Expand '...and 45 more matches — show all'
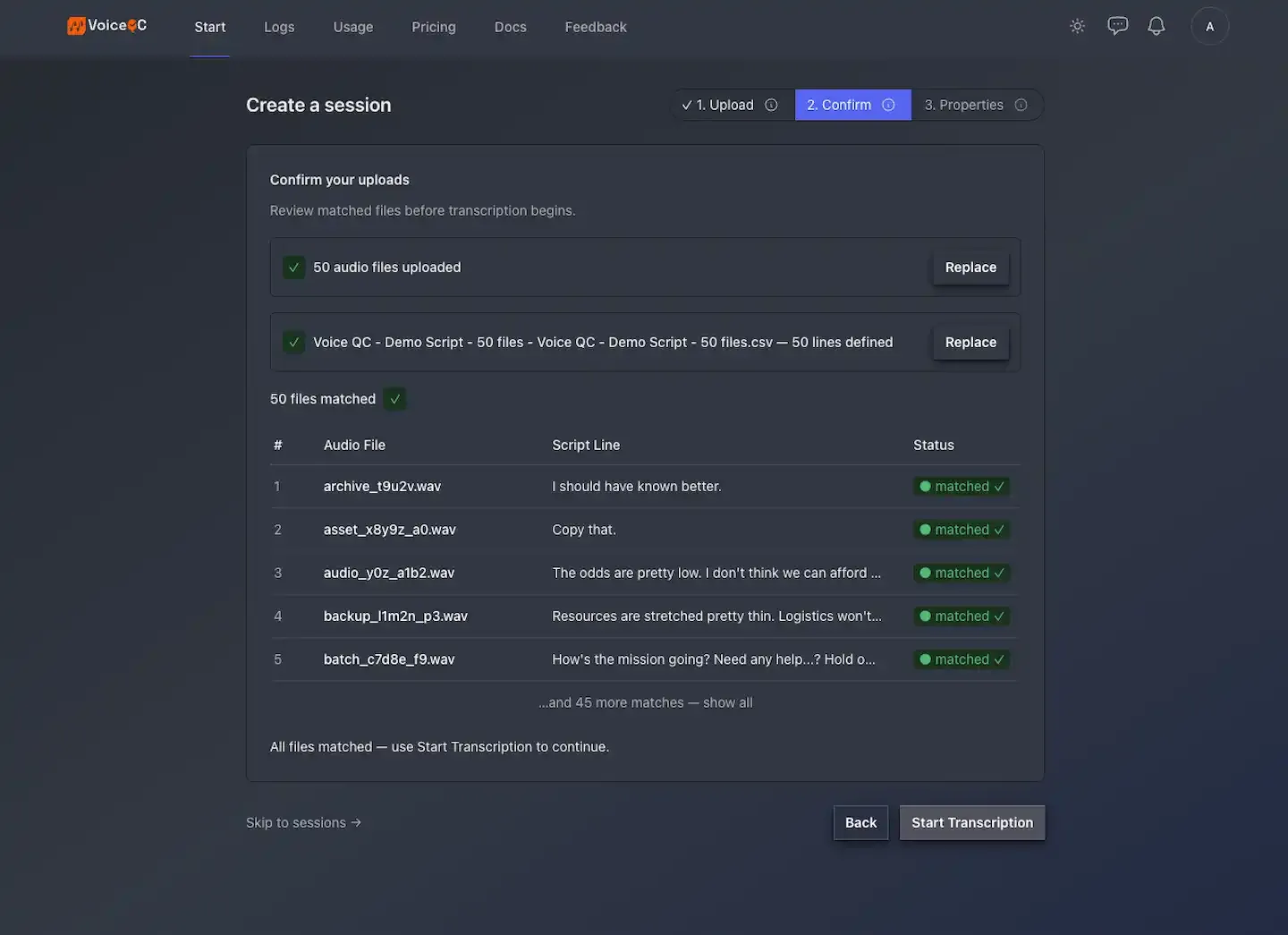 click(646, 702)
